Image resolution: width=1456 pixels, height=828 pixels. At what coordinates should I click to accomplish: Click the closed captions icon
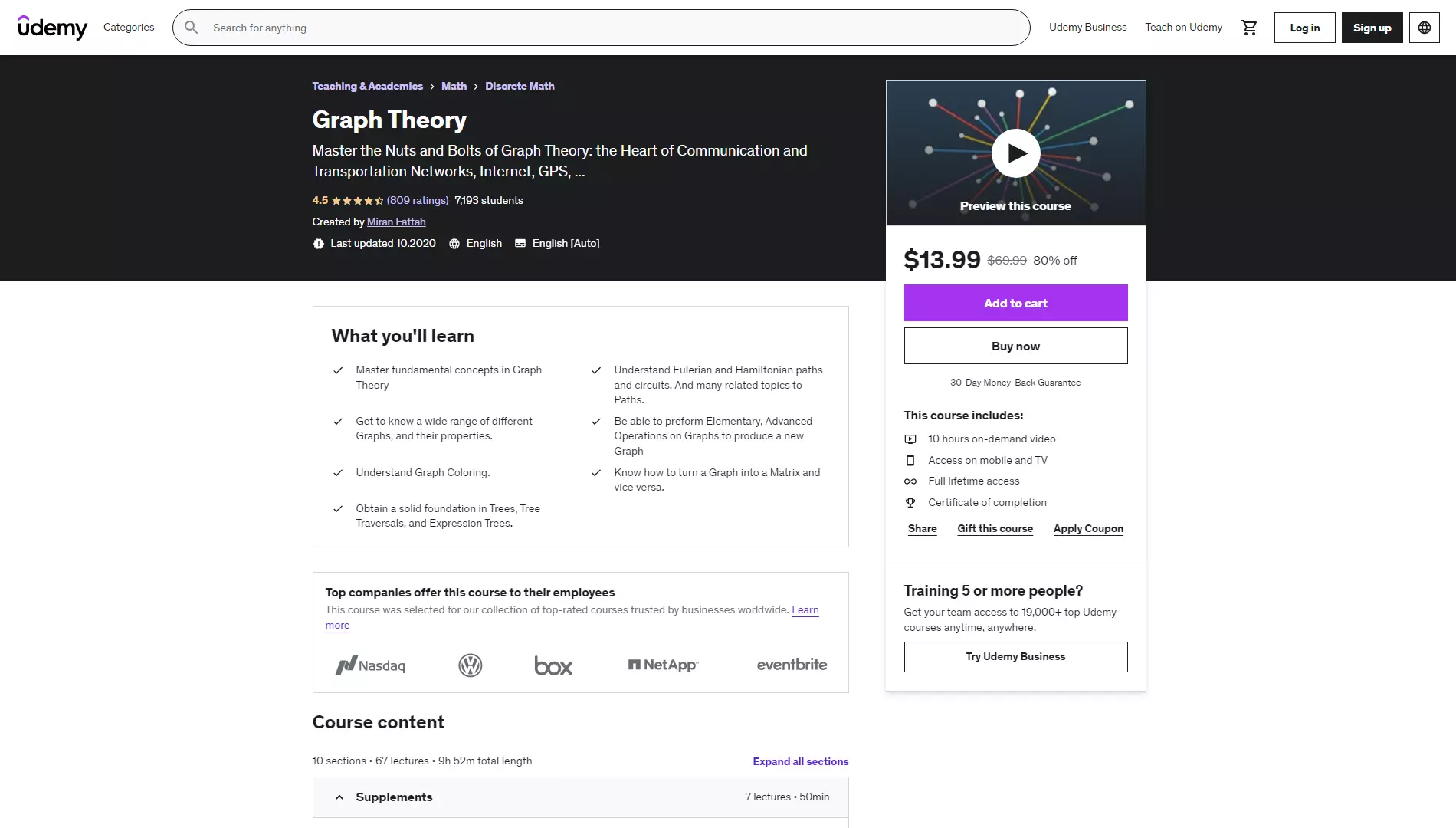[520, 244]
